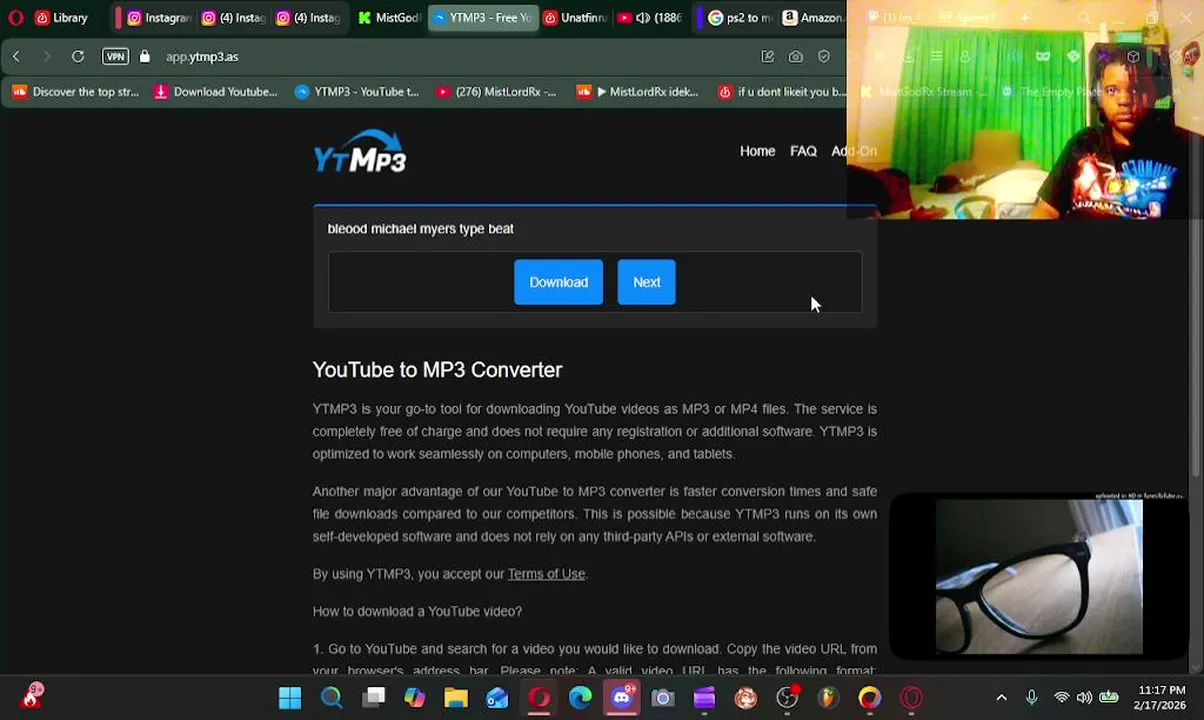Viewport: 1204px width, 720px height.
Task: Open the FAQ navigation link
Action: click(803, 151)
